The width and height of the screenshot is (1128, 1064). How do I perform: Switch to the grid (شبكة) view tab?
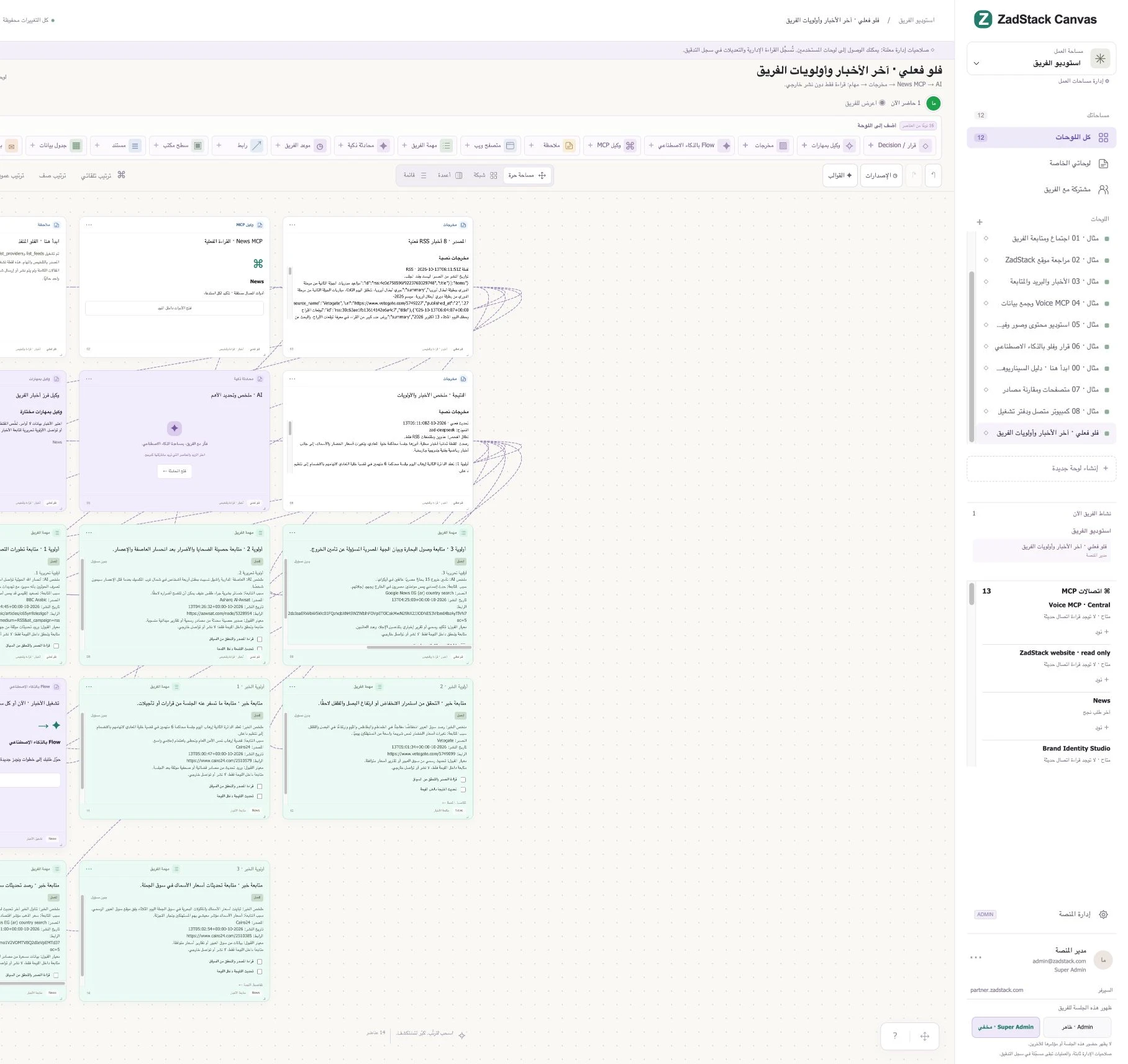[x=486, y=175]
